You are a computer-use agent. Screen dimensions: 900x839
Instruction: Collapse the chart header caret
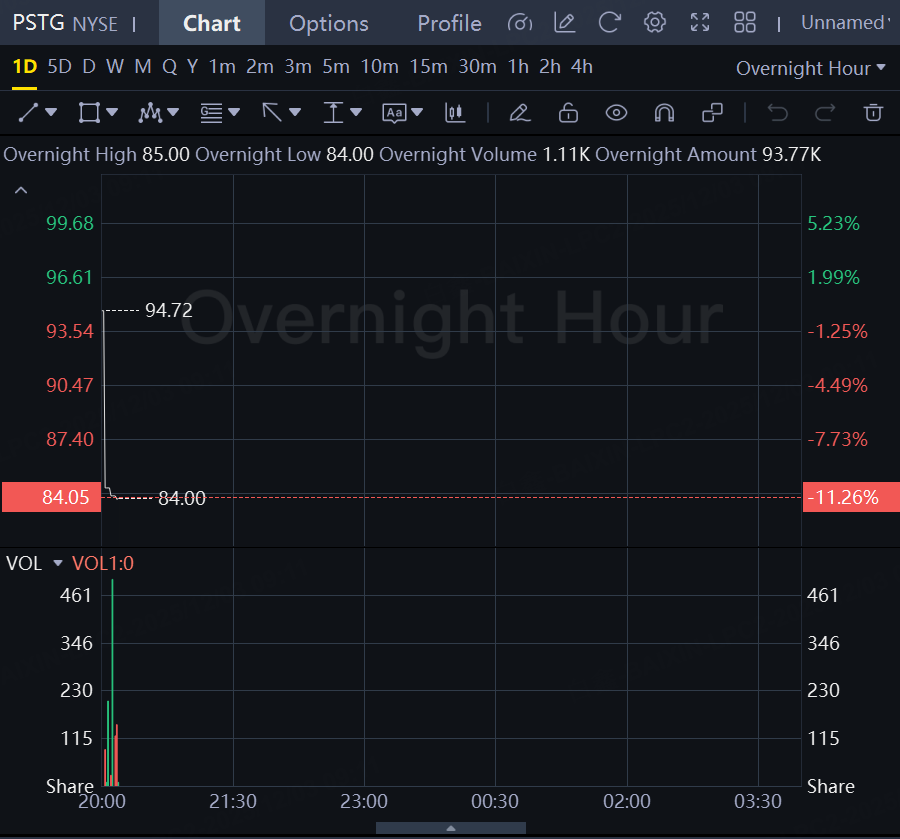[x=21, y=190]
